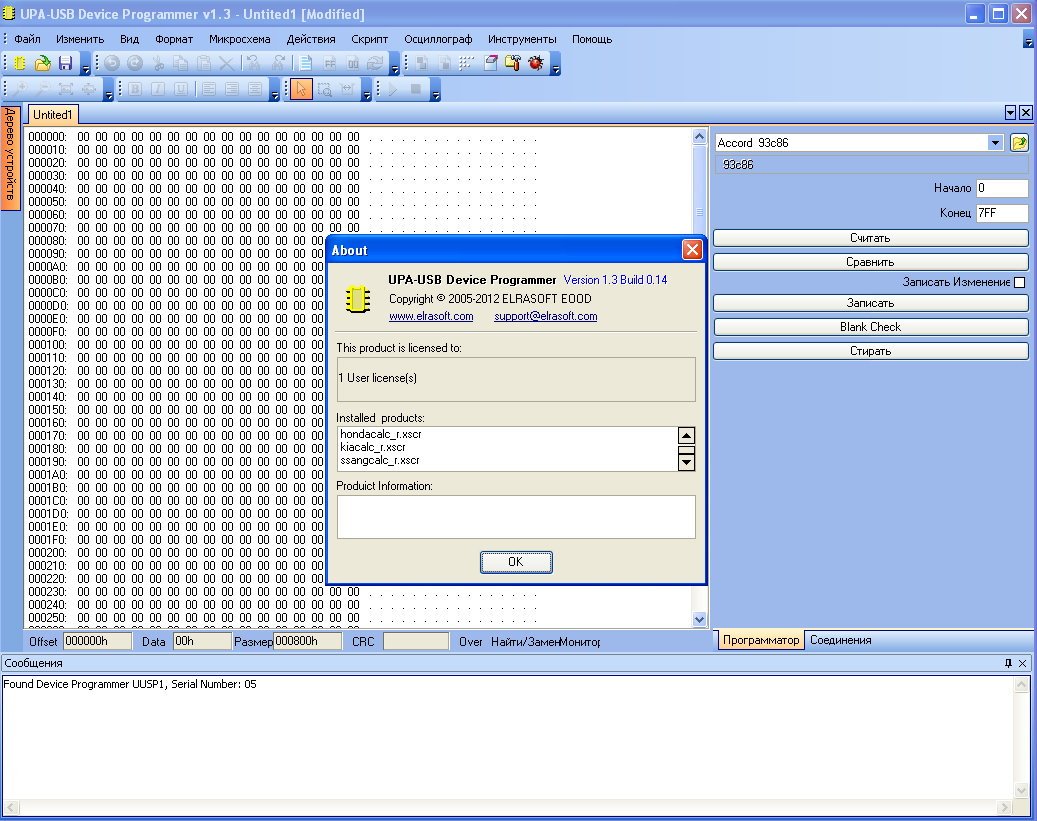The height and width of the screenshot is (821, 1037).
Task: Select hondacalc_r.xscr in installed products
Action: click(x=381, y=434)
